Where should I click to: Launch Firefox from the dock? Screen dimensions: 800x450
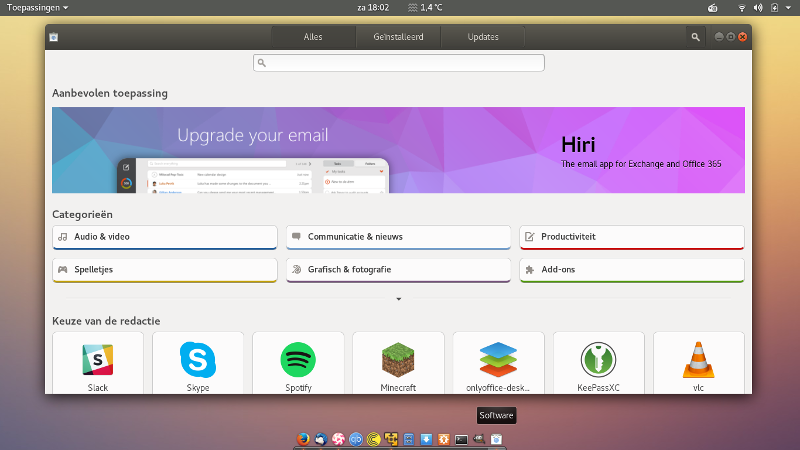303,439
